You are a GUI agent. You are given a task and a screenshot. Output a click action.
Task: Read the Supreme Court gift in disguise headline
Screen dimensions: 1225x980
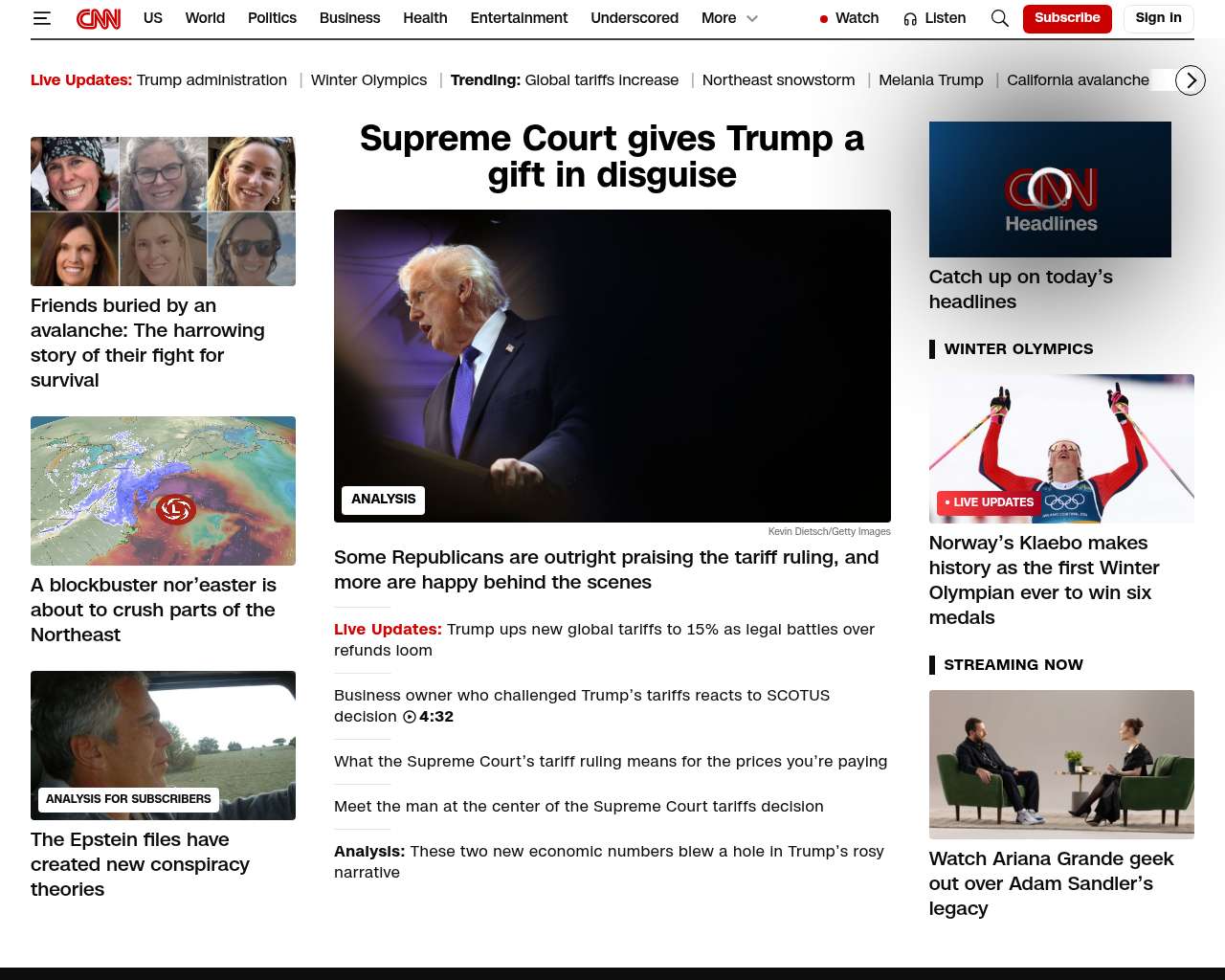(612, 157)
